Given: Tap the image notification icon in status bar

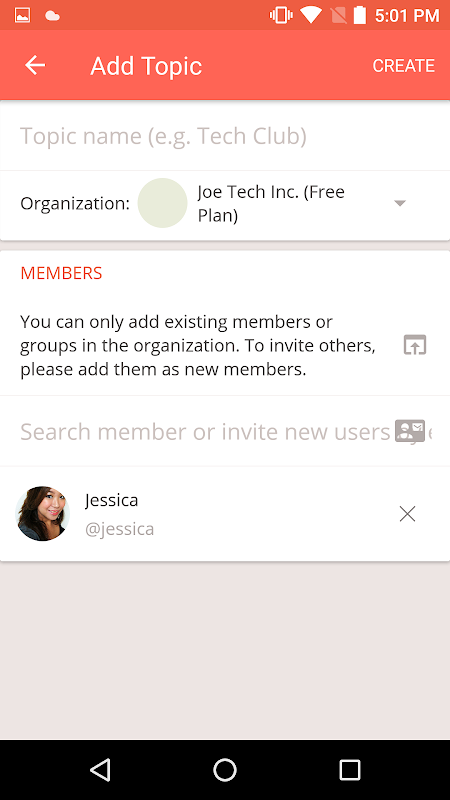Looking at the screenshot, I should click(22, 15).
